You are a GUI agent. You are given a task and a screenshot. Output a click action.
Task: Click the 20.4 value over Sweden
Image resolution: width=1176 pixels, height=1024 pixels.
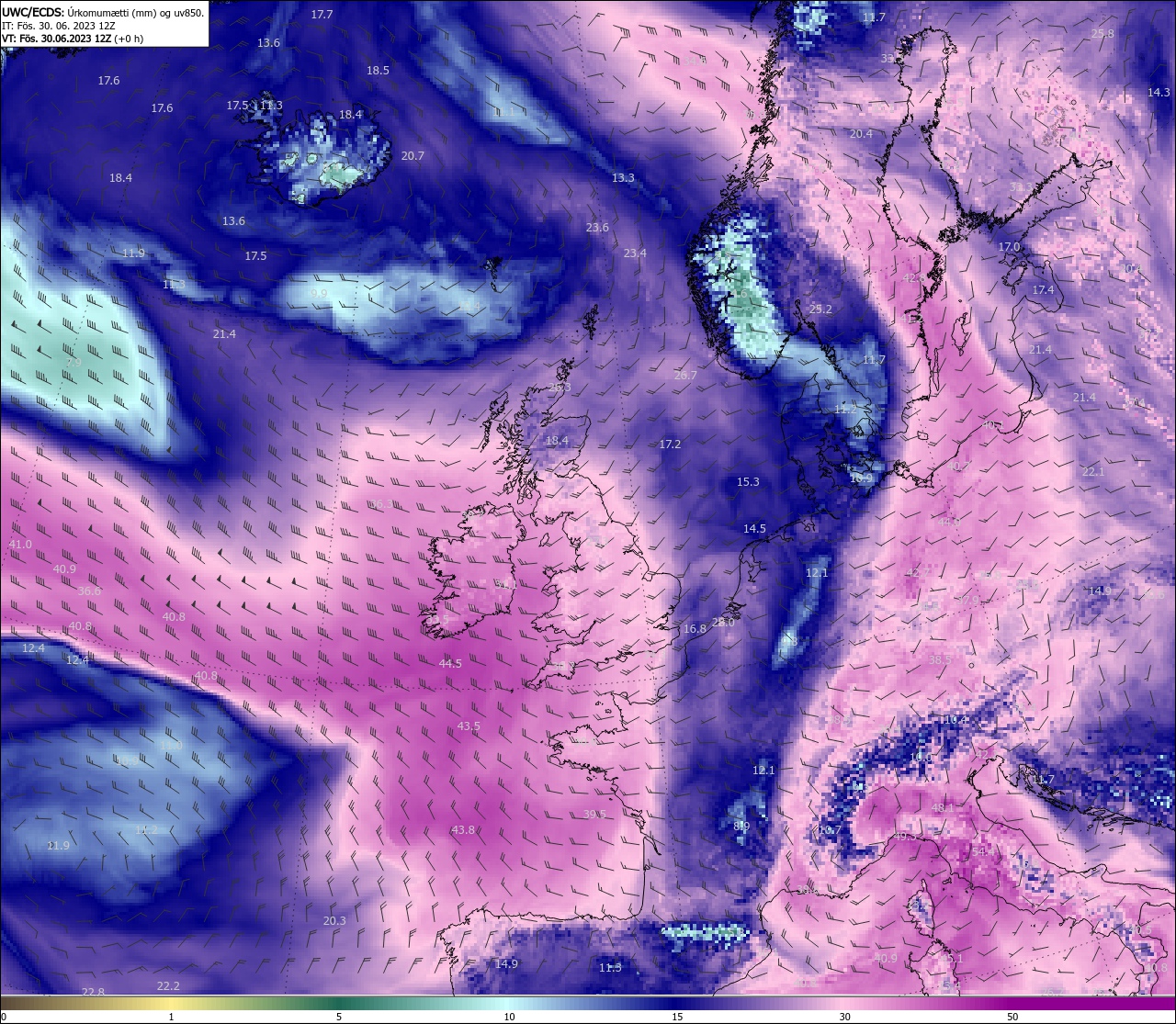point(861,134)
